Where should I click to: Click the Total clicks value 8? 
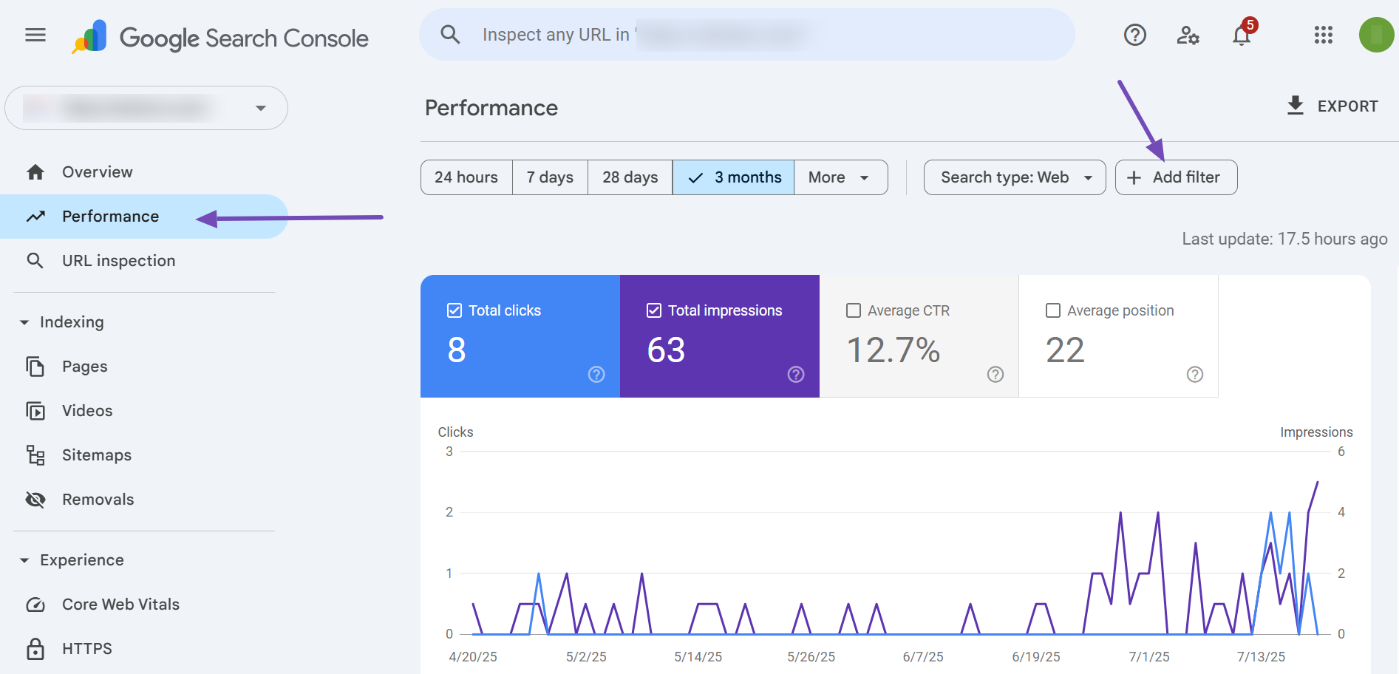457,350
